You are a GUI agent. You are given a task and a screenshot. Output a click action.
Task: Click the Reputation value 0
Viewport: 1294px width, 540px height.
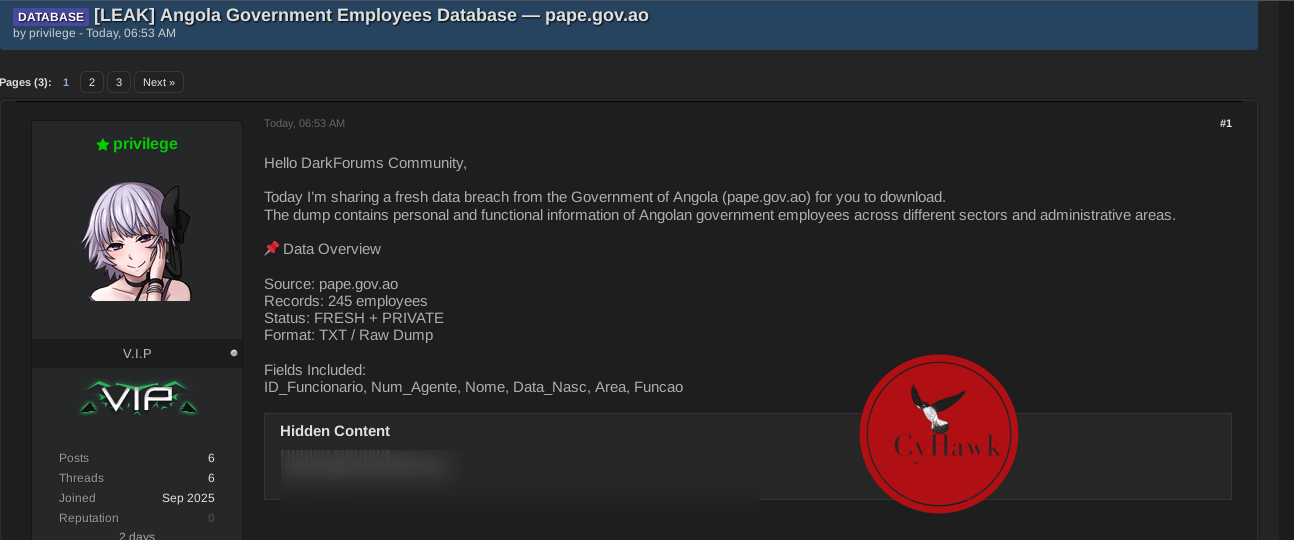(211, 518)
